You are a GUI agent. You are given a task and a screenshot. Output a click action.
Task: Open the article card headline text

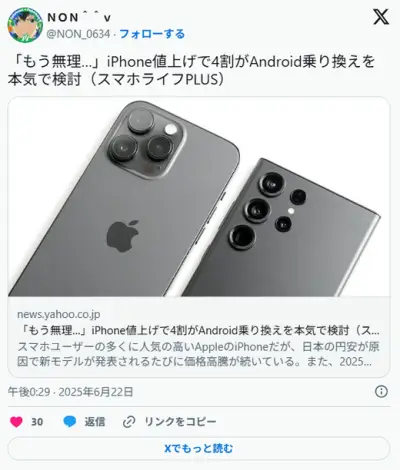198,330
